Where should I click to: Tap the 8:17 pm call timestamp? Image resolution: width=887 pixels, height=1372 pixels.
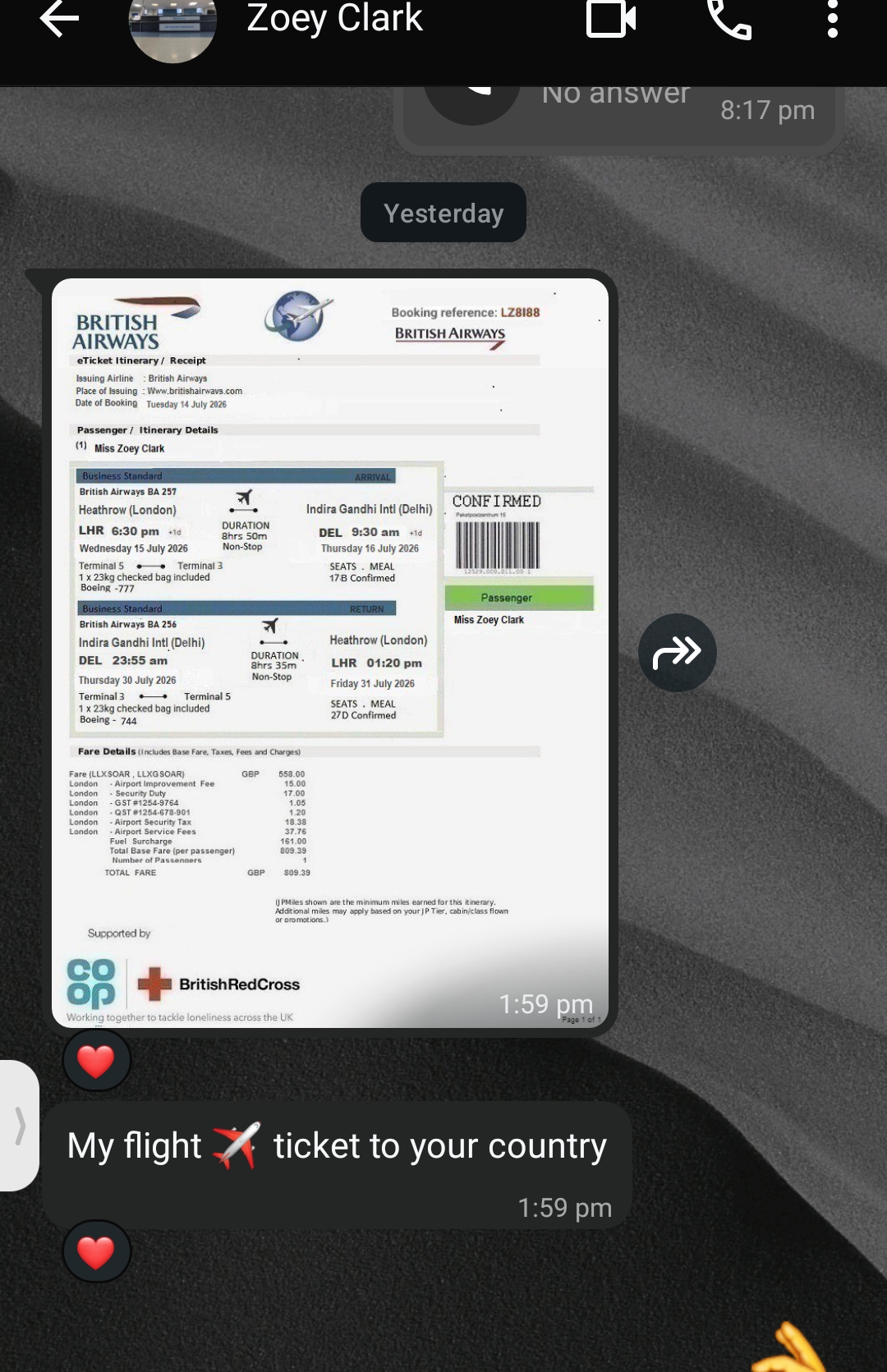point(767,110)
